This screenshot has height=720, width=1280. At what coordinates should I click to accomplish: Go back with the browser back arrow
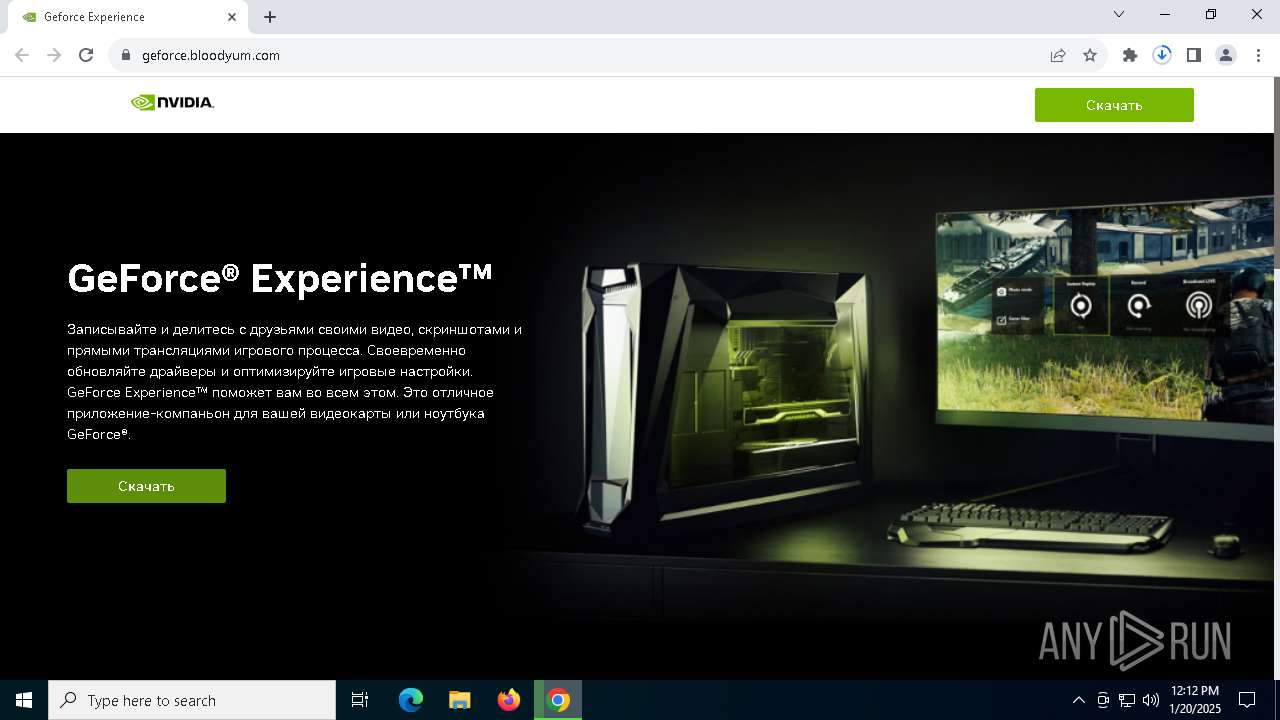[22, 56]
